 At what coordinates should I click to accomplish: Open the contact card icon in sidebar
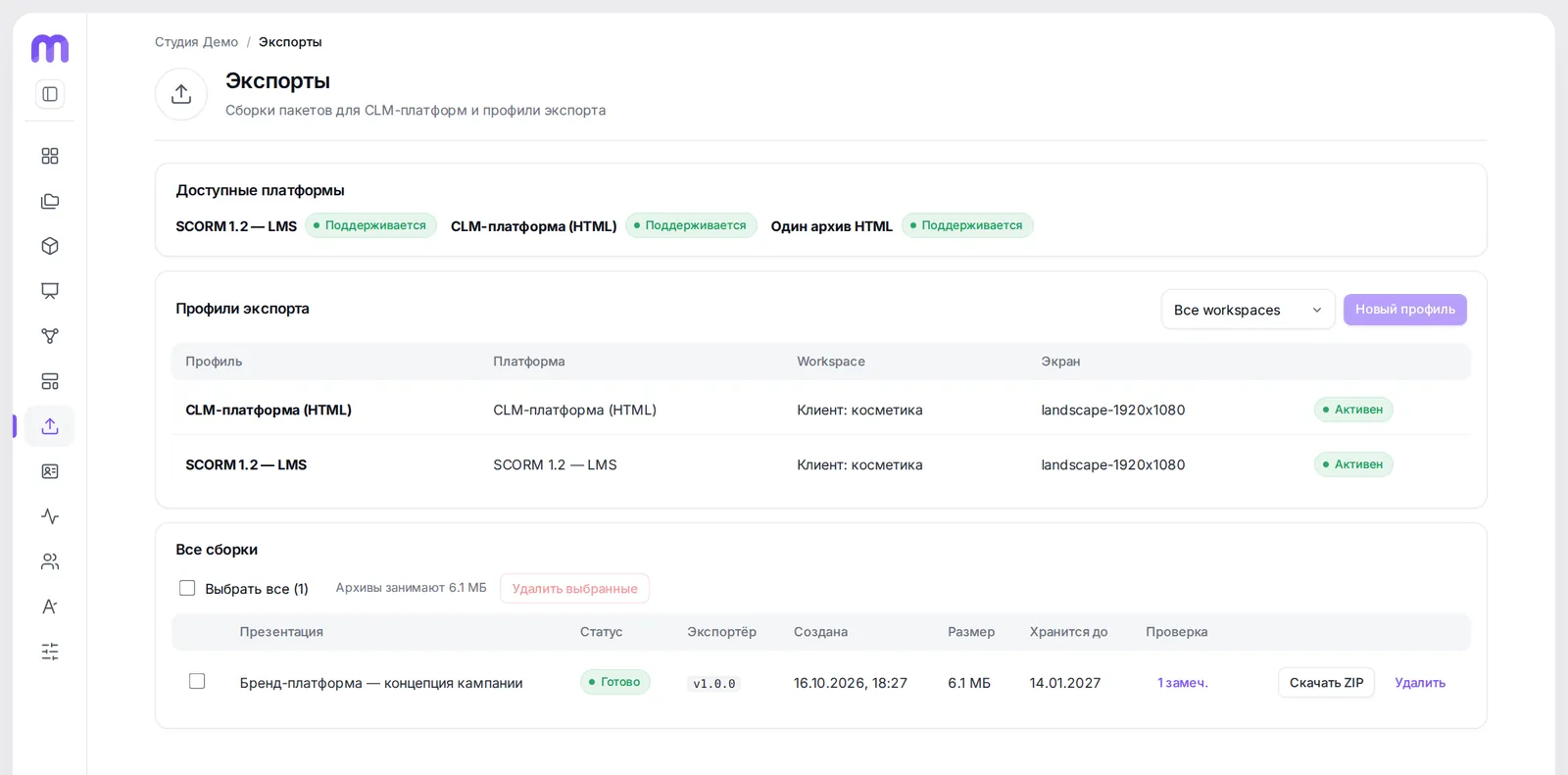pos(50,471)
